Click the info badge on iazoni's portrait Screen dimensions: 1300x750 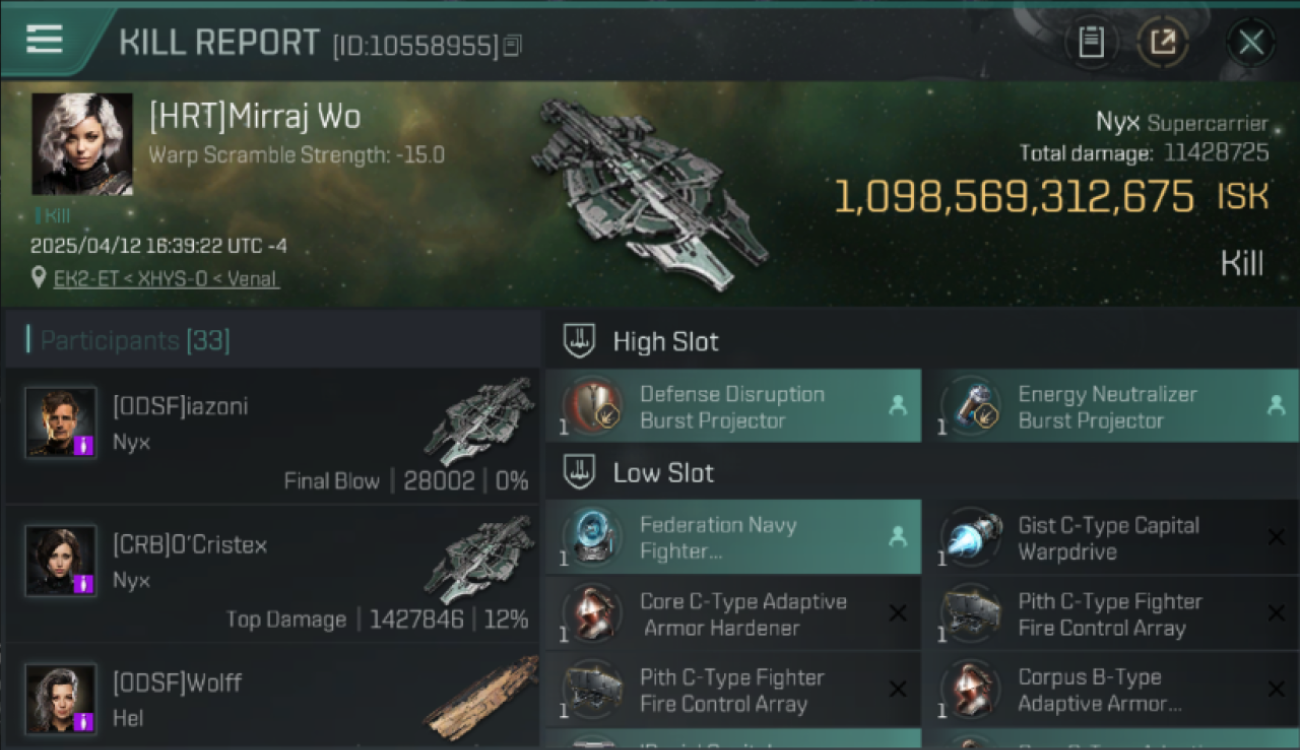(84, 446)
